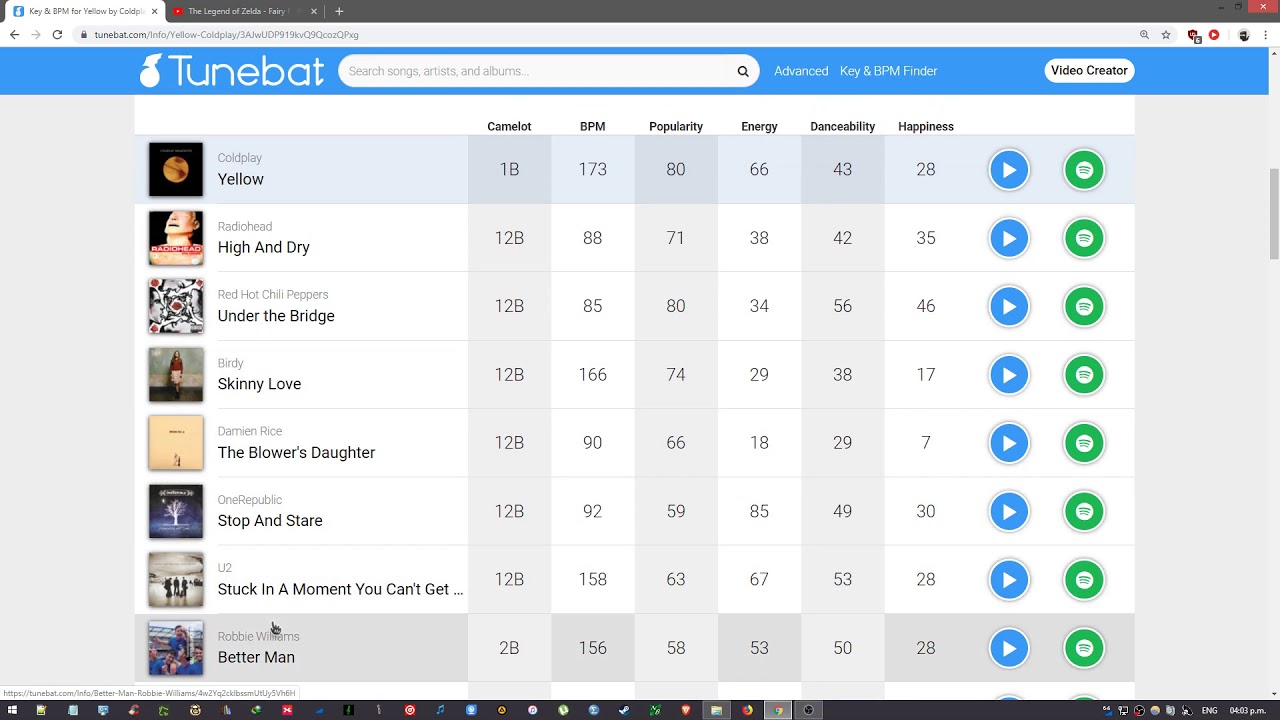Click the Popularity column header

676,127
